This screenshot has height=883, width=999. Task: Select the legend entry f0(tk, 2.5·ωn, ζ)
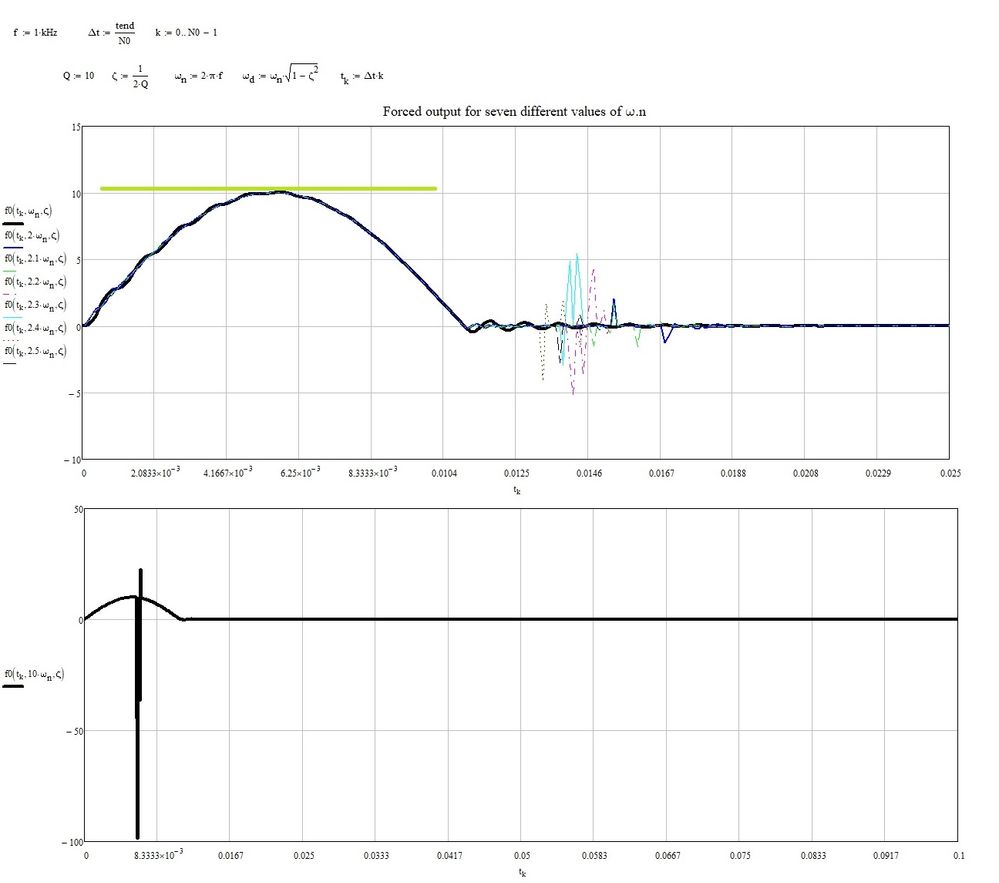35,352
